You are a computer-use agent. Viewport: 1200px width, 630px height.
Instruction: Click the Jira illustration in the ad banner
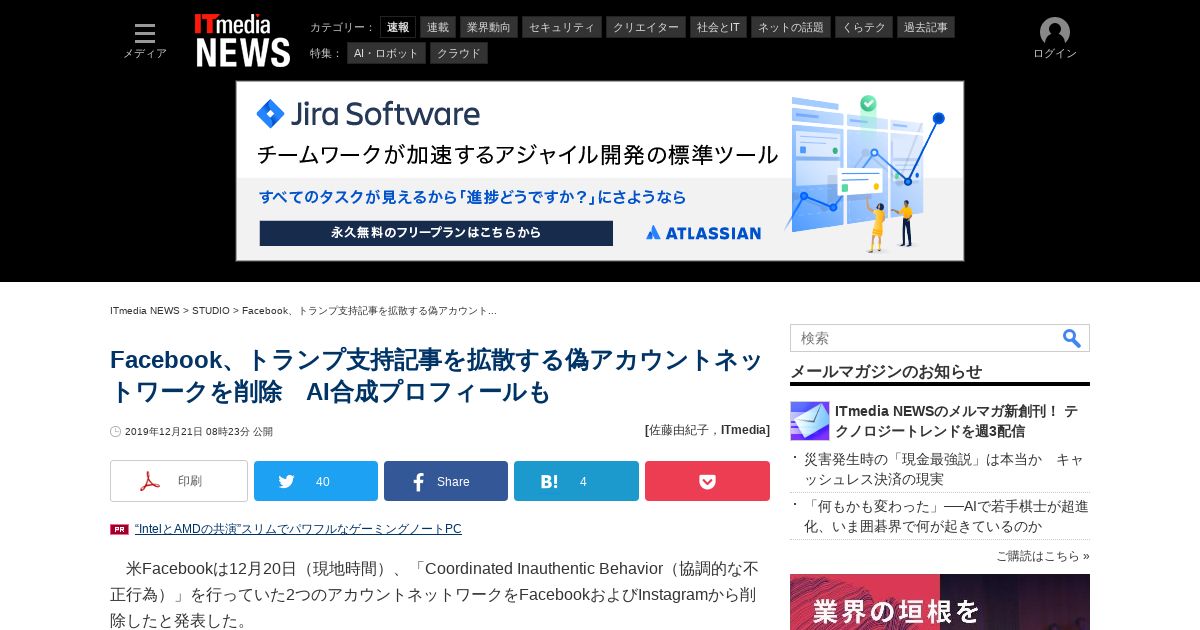click(x=865, y=173)
